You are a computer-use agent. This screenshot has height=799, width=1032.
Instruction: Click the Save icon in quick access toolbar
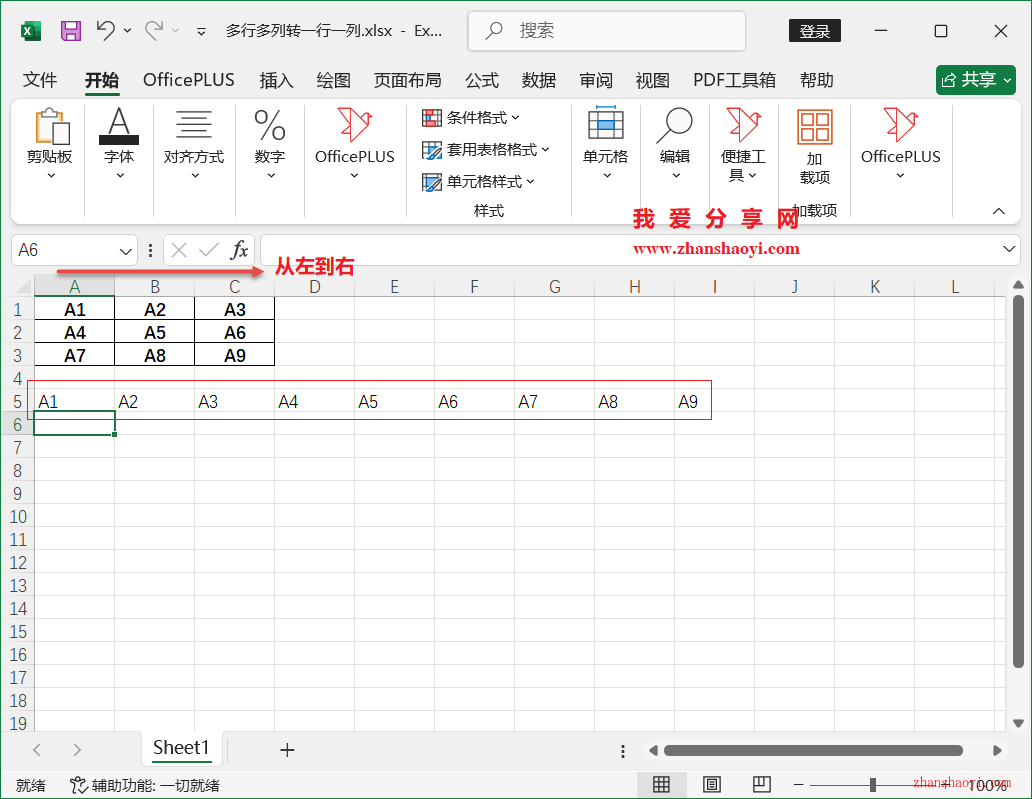tap(70, 31)
